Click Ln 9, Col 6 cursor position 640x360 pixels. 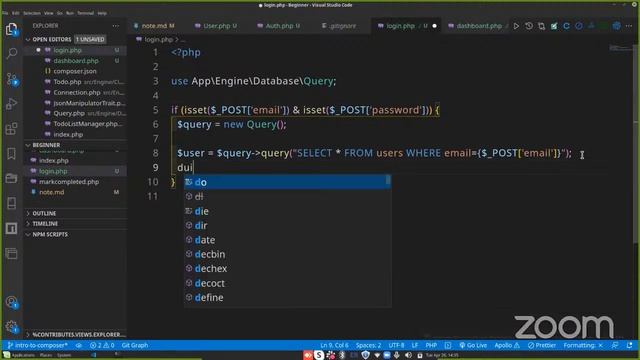click(334, 345)
